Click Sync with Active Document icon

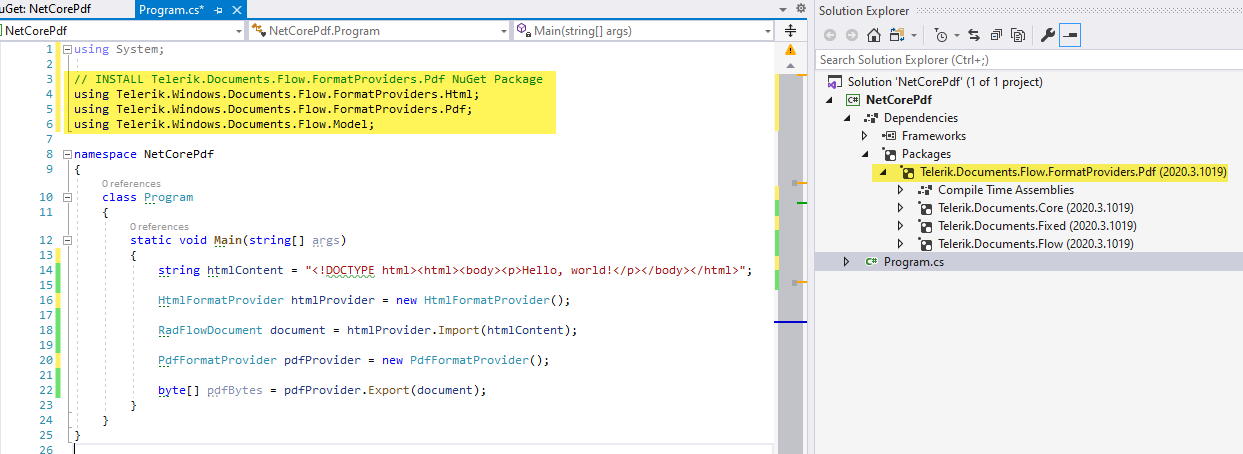click(x=974, y=36)
